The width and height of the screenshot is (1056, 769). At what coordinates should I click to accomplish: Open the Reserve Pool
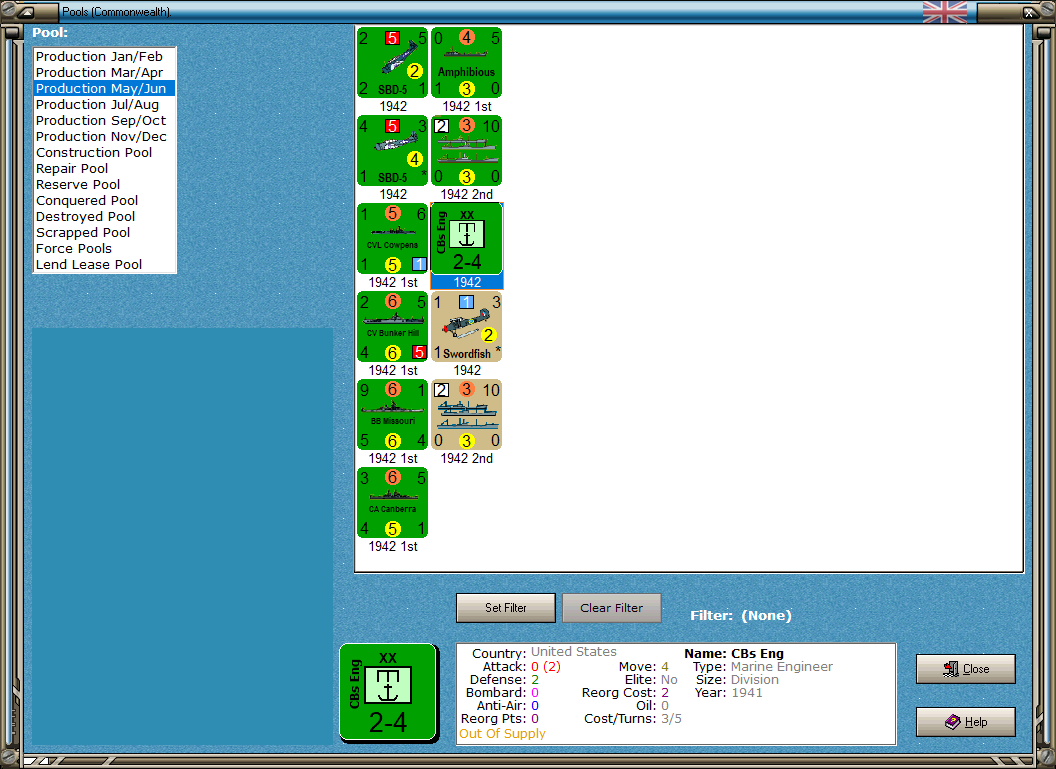coord(104,185)
